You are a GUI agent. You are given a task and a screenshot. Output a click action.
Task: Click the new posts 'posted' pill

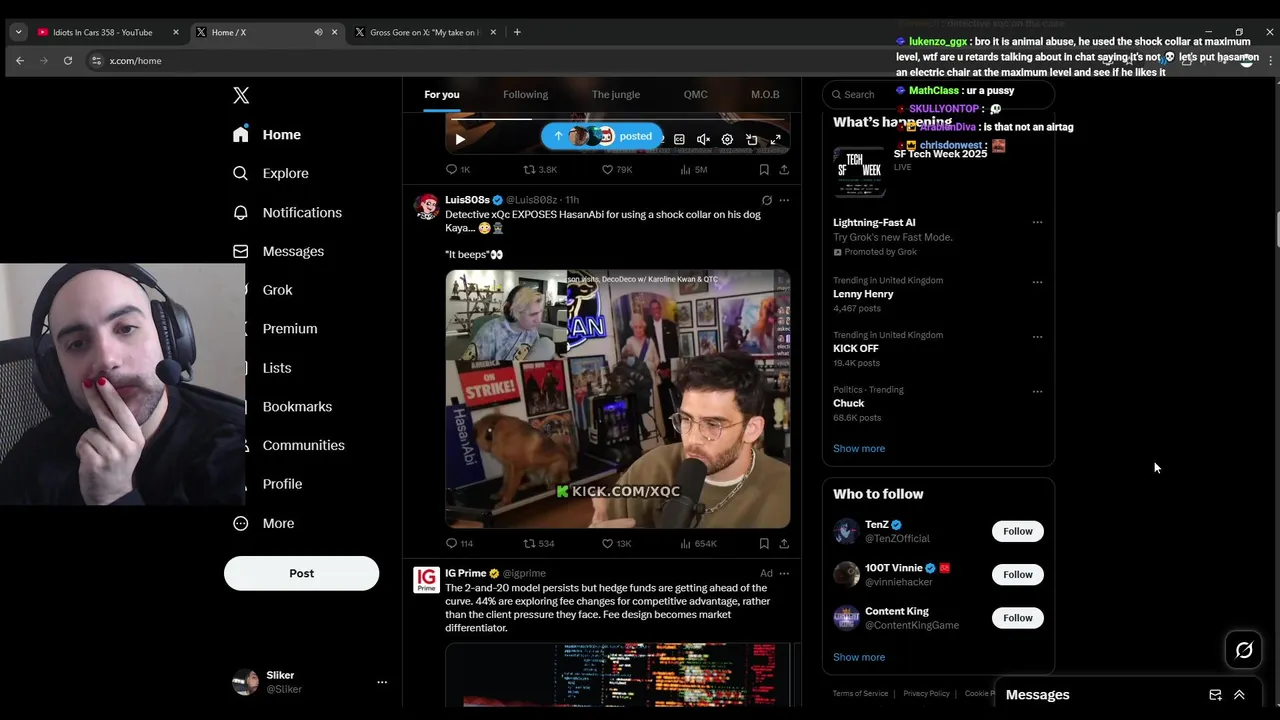[602, 136]
